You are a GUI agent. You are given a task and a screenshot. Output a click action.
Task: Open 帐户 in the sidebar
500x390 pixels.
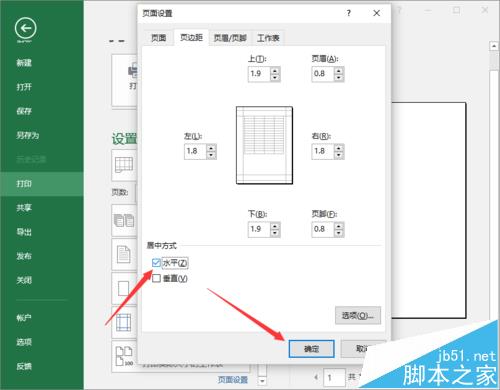tap(24, 318)
